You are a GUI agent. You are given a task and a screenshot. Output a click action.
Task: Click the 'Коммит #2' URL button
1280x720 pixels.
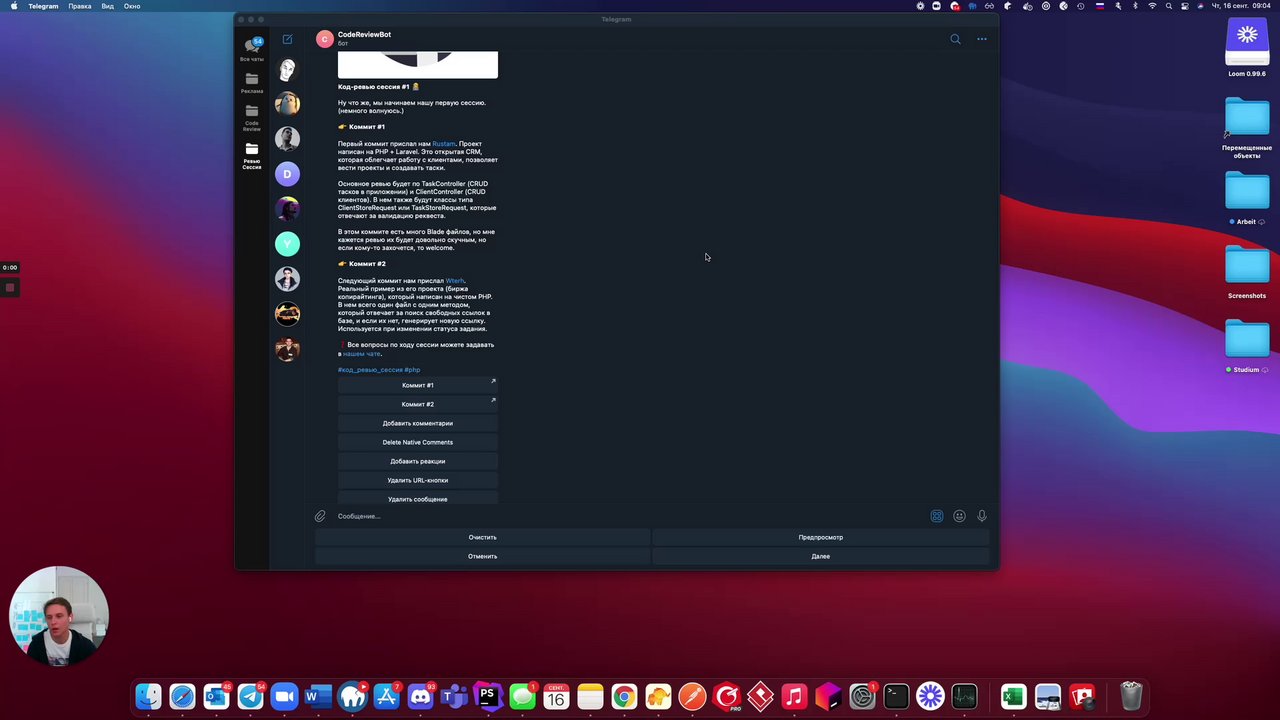(x=417, y=404)
